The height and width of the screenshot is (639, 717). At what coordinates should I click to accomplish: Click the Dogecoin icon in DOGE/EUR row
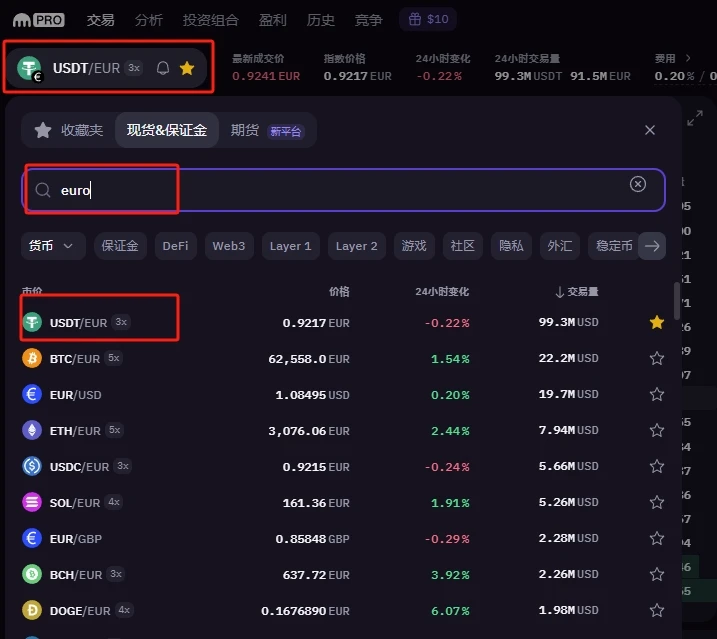click(x=32, y=611)
